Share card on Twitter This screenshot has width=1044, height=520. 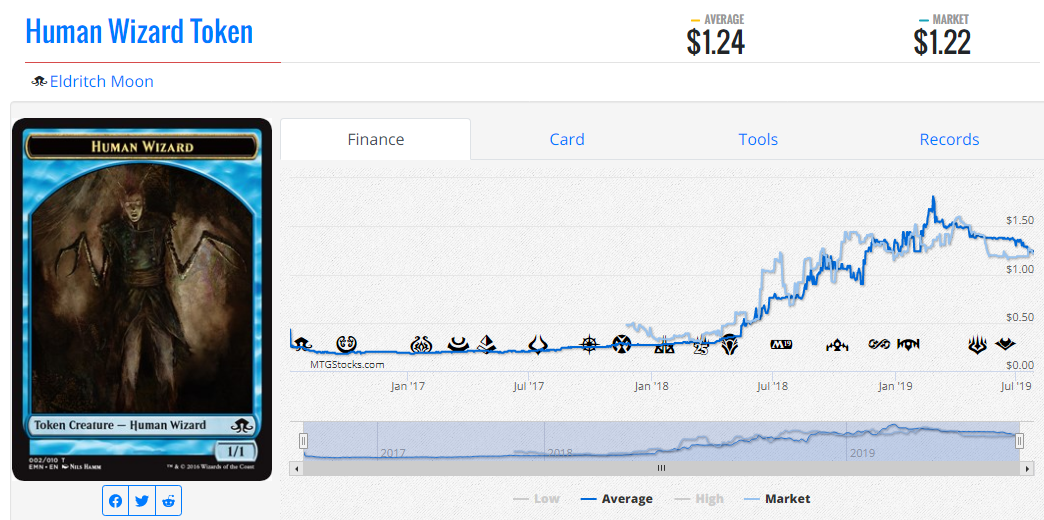tap(142, 501)
